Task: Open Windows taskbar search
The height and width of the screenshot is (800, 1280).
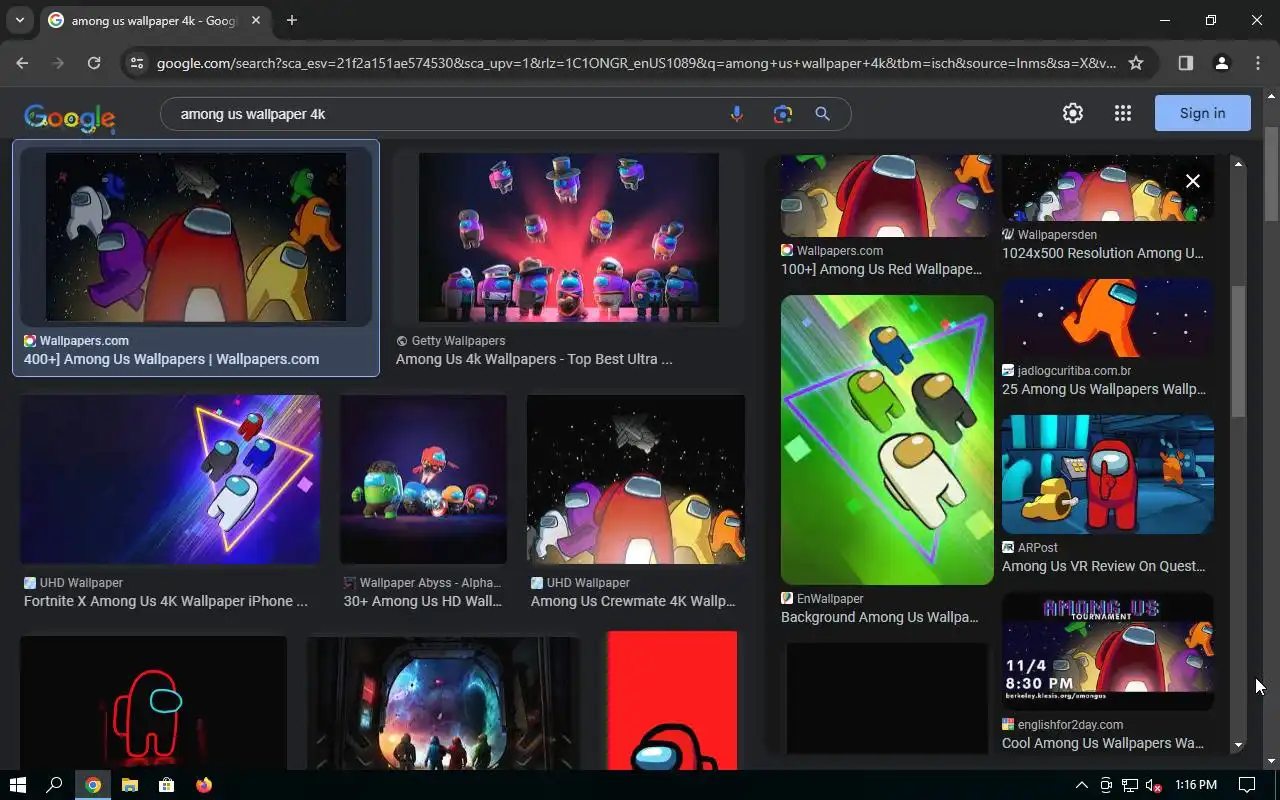Action: [x=55, y=785]
